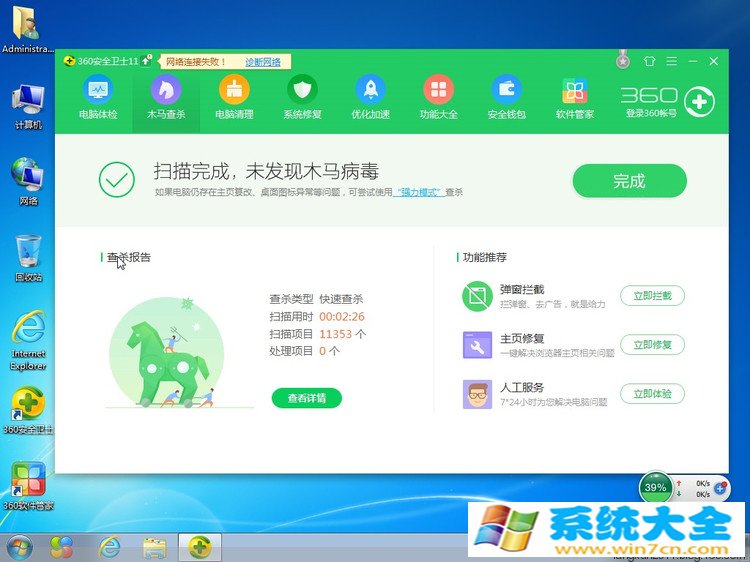
Task: Click 立即修复 repair now button
Action: click(x=652, y=344)
